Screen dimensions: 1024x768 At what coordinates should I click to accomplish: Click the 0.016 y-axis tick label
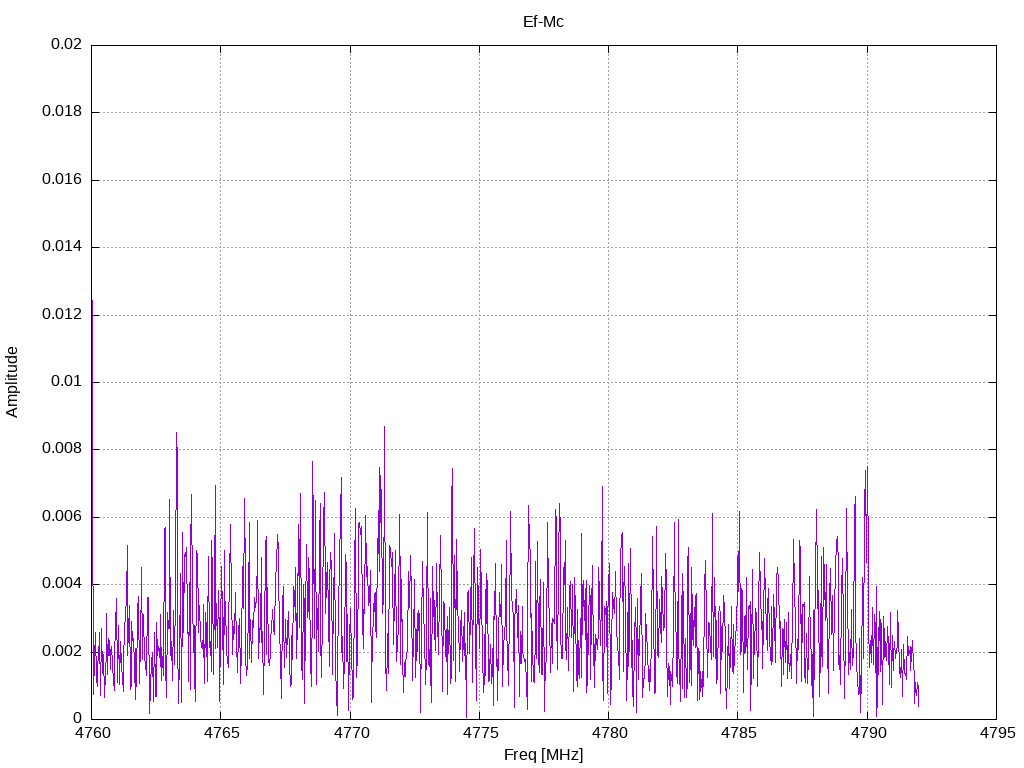click(62, 180)
